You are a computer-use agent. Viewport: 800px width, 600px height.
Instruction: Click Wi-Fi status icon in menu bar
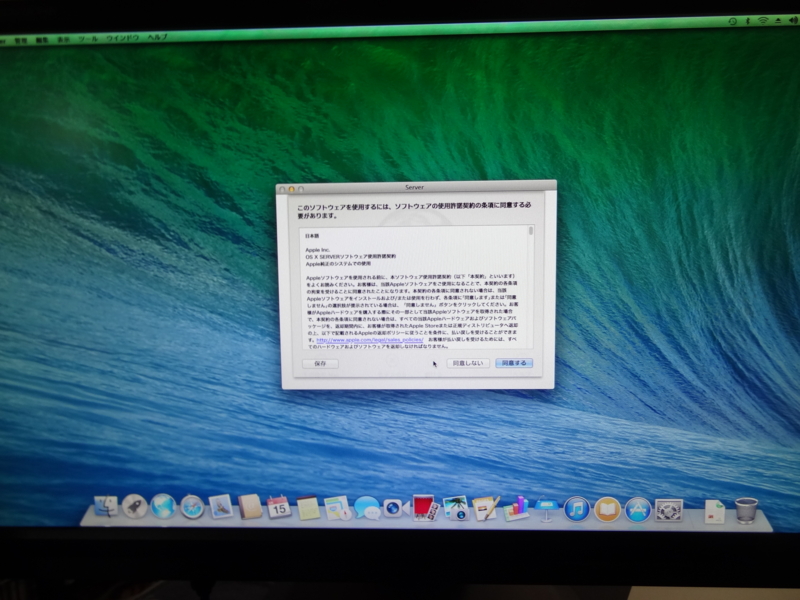point(763,20)
